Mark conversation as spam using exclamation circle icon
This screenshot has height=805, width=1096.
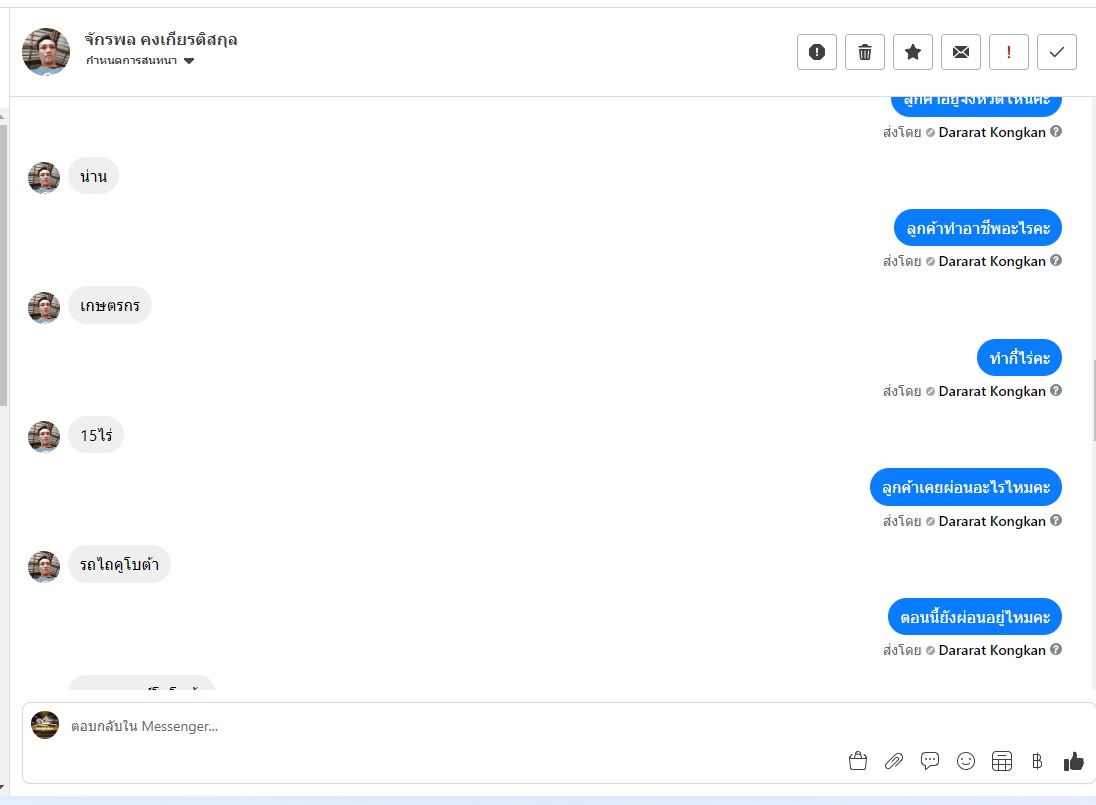(x=816, y=52)
